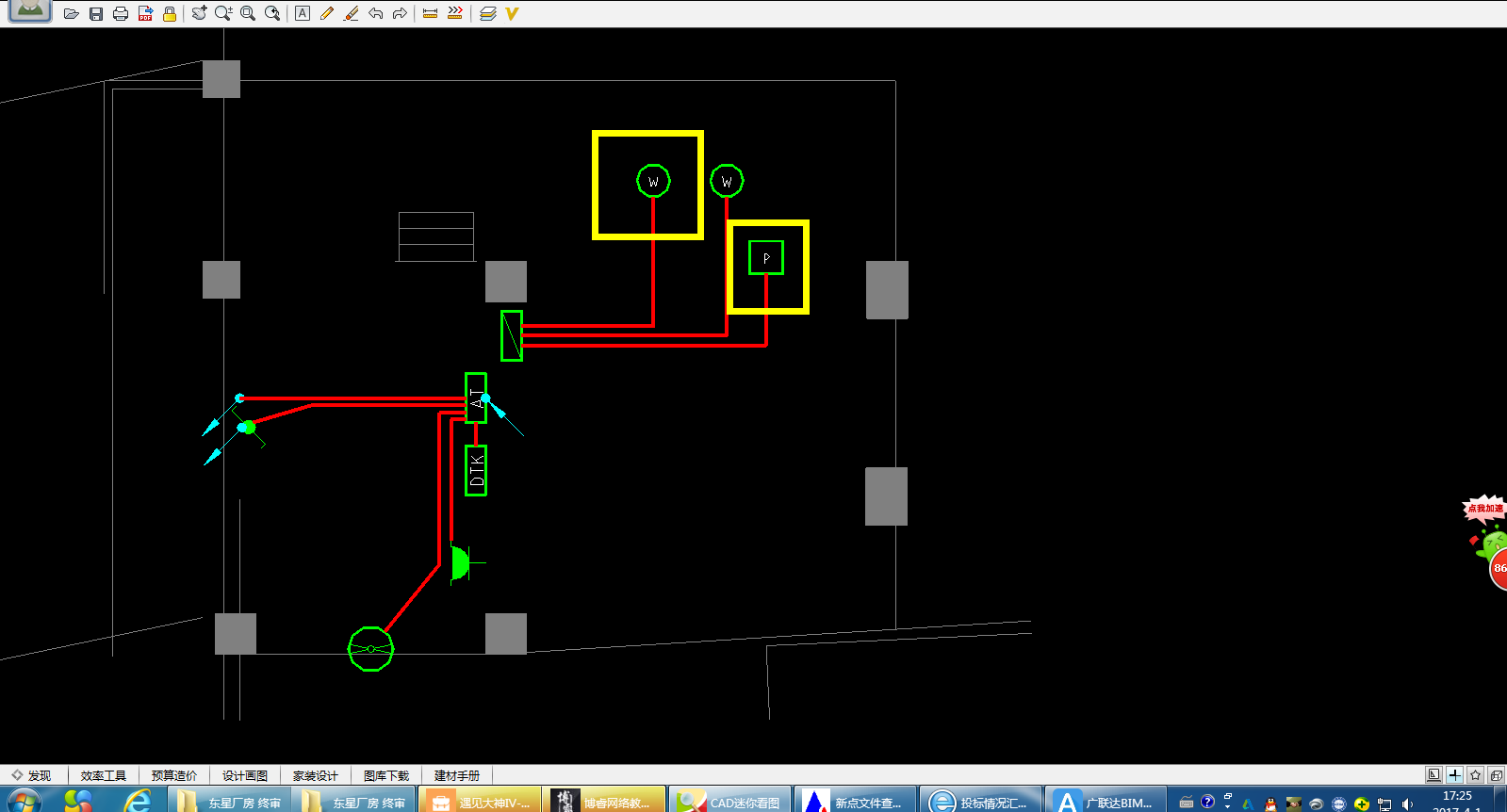Select the text annotation tool (A icon)
Screen dimensions: 1507x812
[302, 13]
